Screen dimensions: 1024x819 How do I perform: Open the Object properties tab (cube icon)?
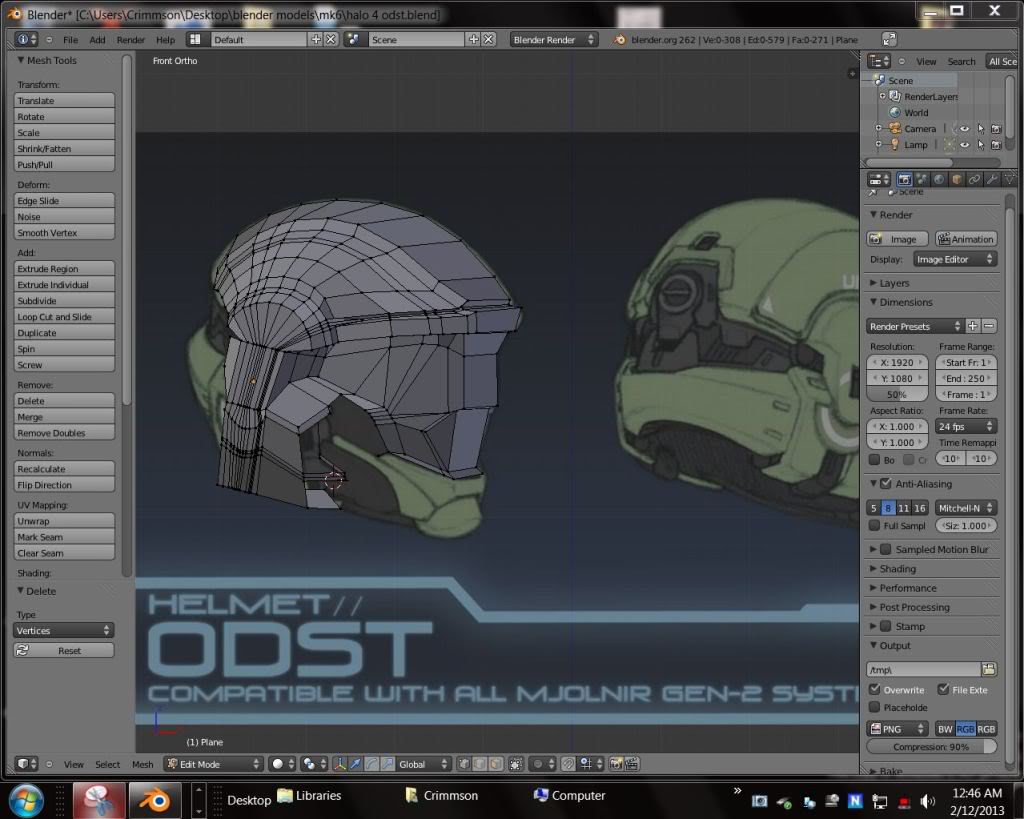point(957,179)
